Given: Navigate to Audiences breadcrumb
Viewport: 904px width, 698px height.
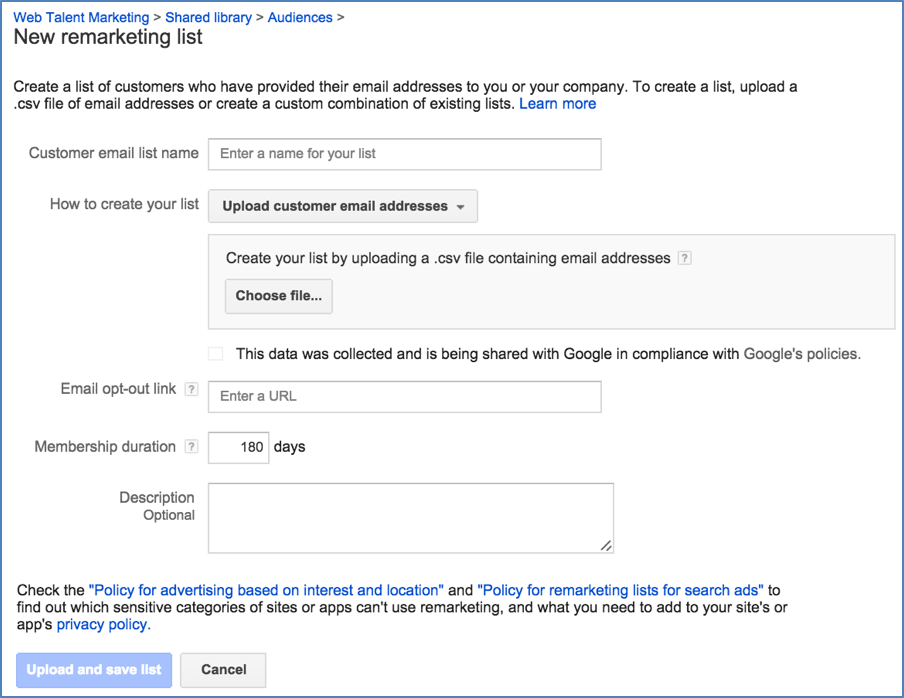Looking at the screenshot, I should pyautogui.click(x=300, y=17).
